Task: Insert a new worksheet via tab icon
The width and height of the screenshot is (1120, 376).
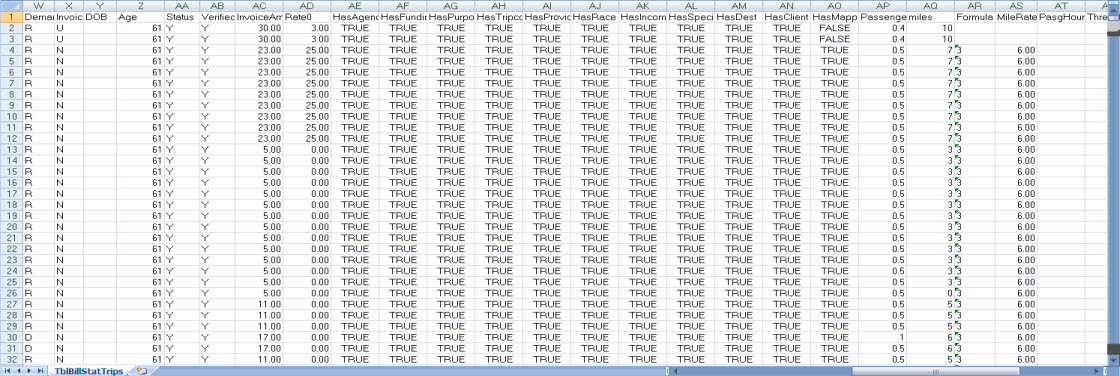Action: point(141,371)
